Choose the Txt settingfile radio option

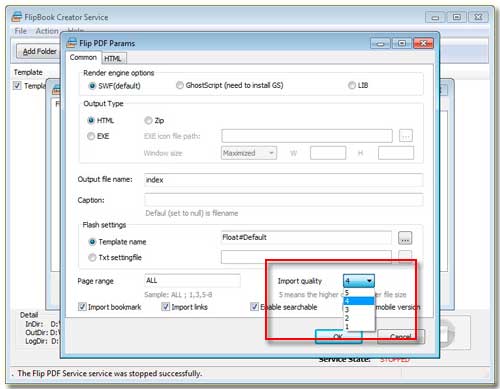[92, 257]
